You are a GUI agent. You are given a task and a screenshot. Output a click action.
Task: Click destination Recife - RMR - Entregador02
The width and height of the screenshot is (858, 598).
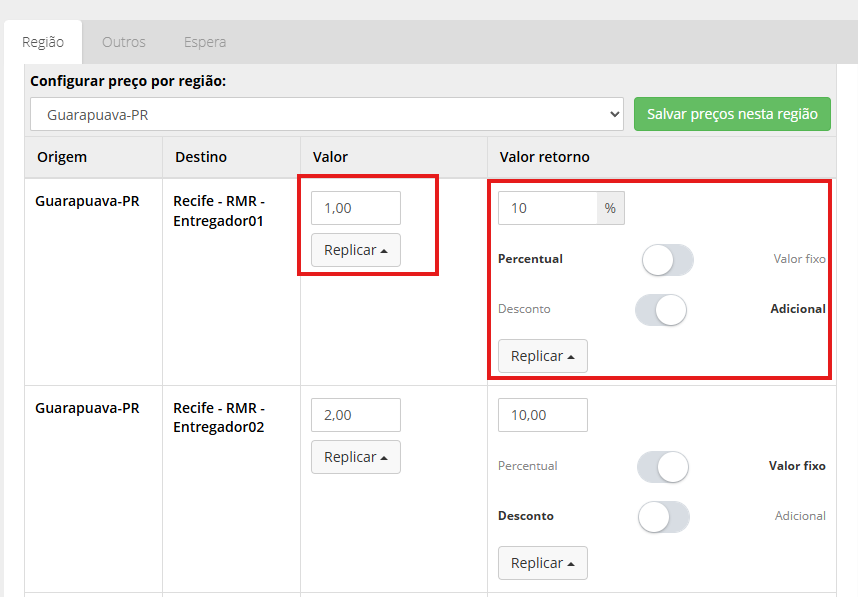tap(219, 417)
